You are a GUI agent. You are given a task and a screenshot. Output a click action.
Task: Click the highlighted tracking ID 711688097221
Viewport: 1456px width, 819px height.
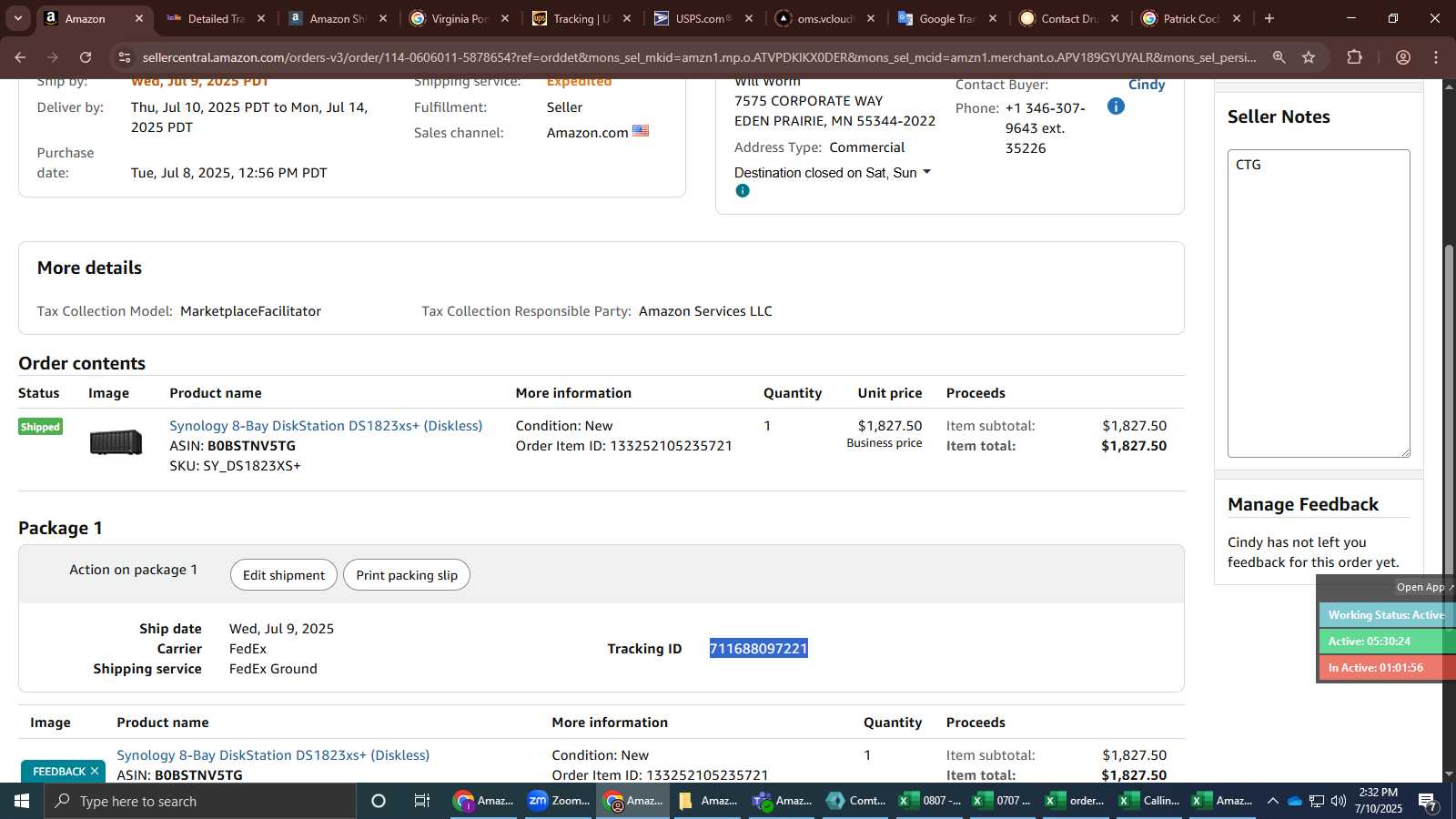coord(759,649)
